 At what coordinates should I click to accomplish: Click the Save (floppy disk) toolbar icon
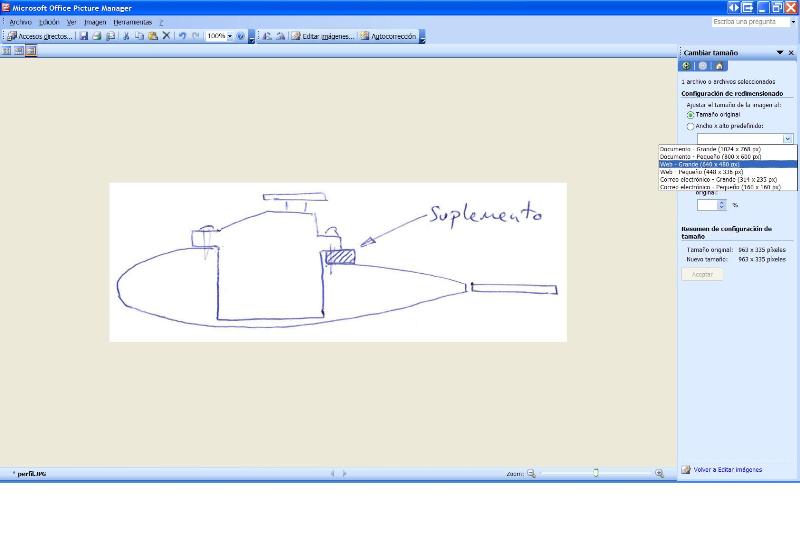pos(84,36)
